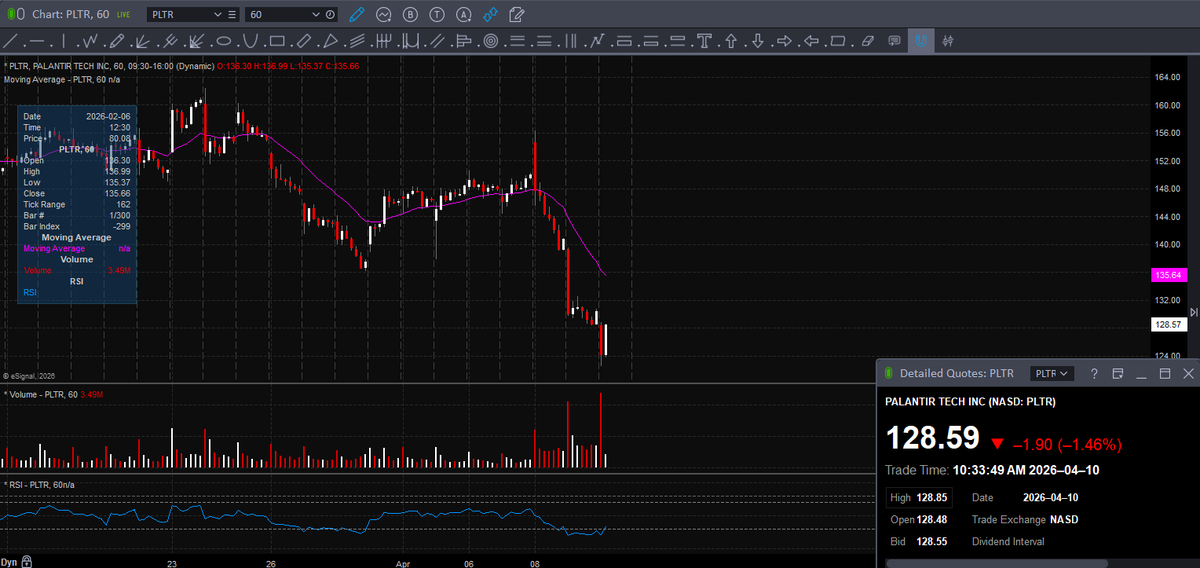Click the Open 128.48 row
Image resolution: width=1200 pixels, height=568 pixels.
coord(919,519)
